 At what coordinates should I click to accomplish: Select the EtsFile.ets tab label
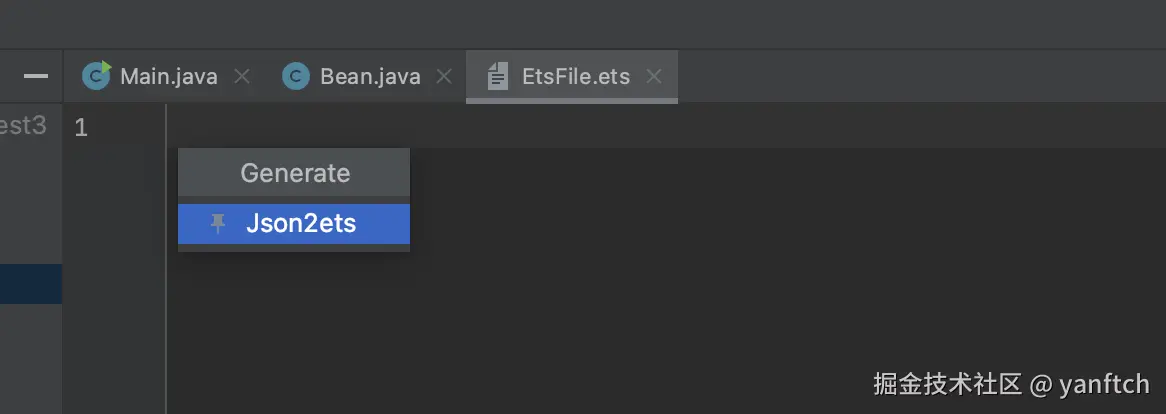click(576, 76)
